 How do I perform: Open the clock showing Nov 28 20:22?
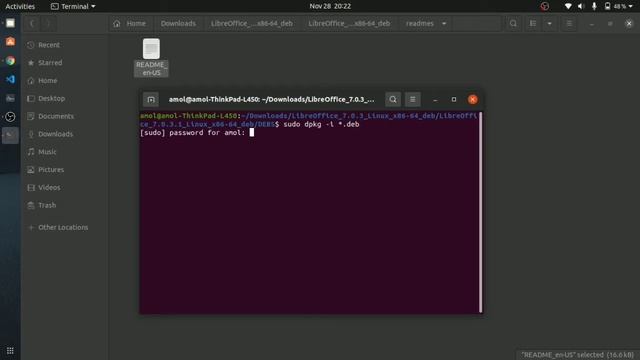pyautogui.click(x=330, y=6)
